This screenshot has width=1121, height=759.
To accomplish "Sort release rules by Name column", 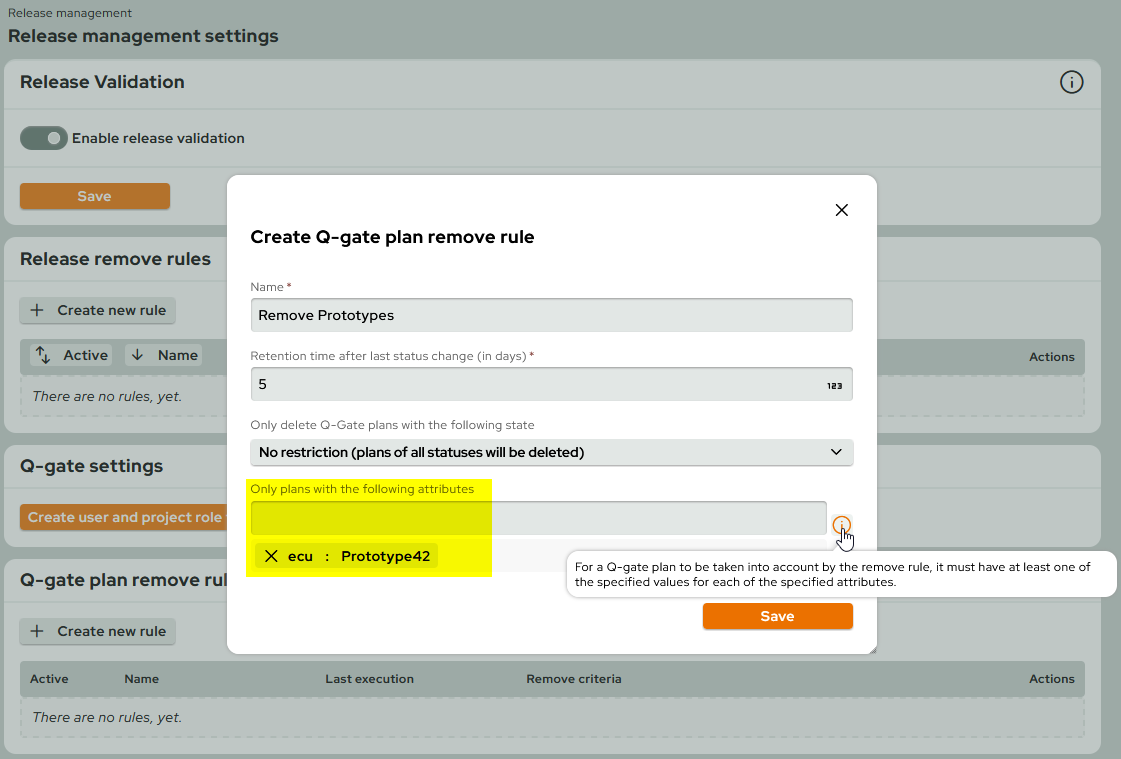I will pos(164,355).
